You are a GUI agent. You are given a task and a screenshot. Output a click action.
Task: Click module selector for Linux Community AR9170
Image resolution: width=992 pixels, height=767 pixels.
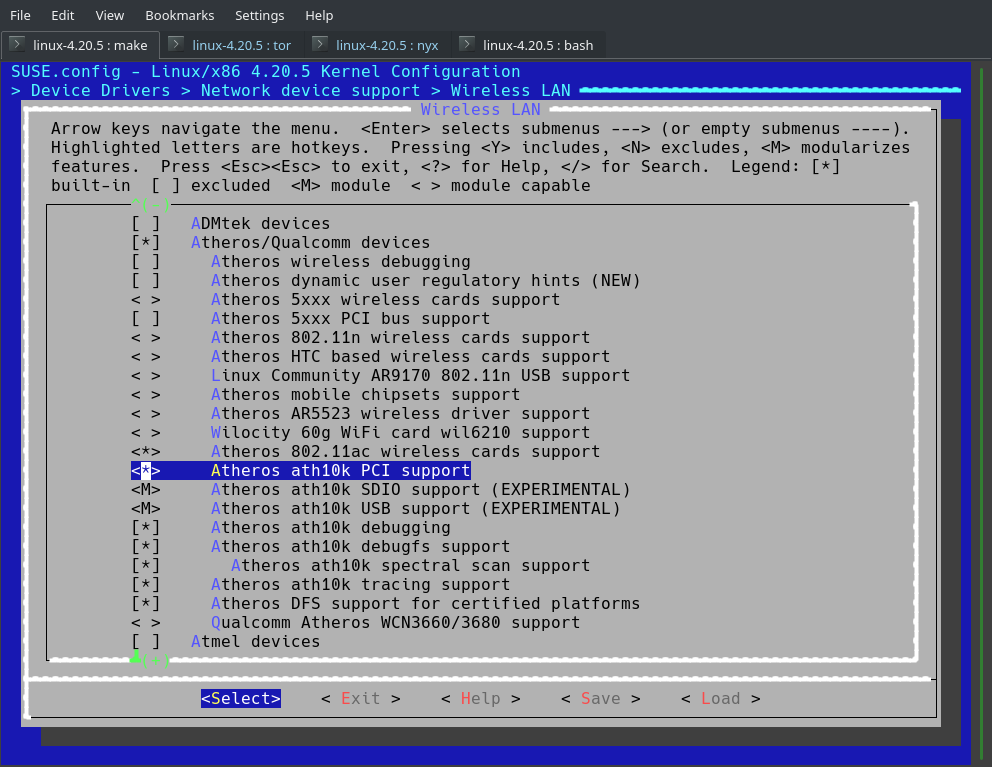(x=146, y=376)
